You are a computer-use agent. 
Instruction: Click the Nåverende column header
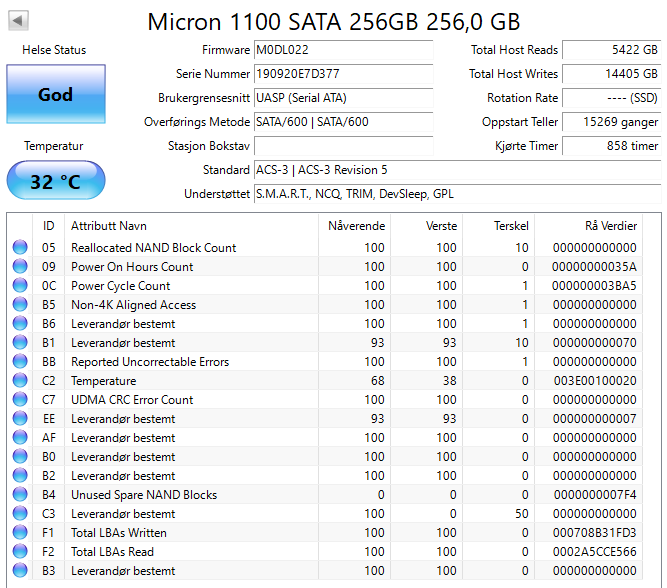354,225
